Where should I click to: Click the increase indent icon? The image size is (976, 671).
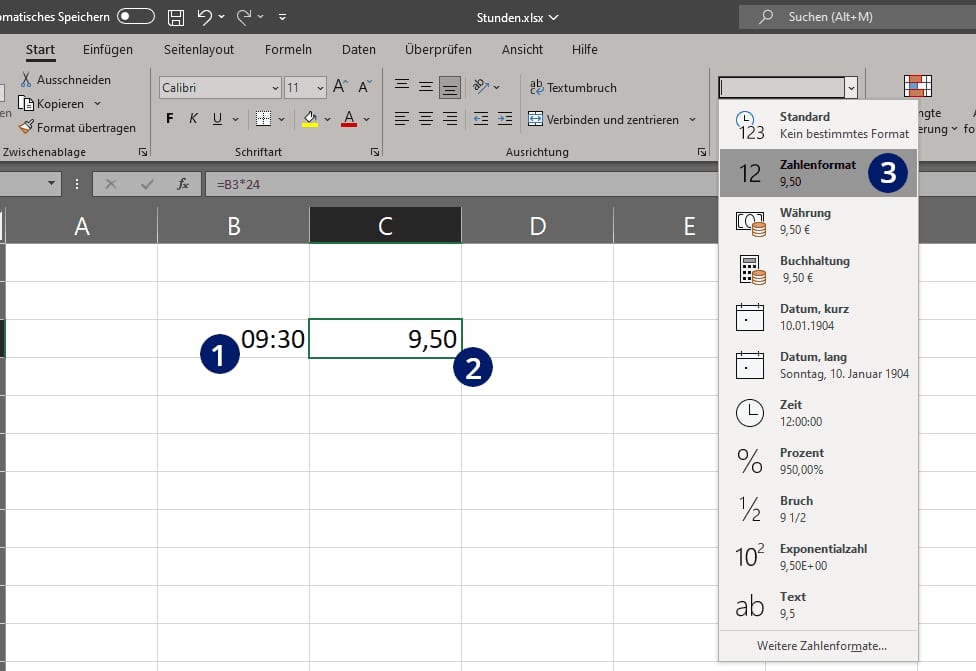point(505,118)
